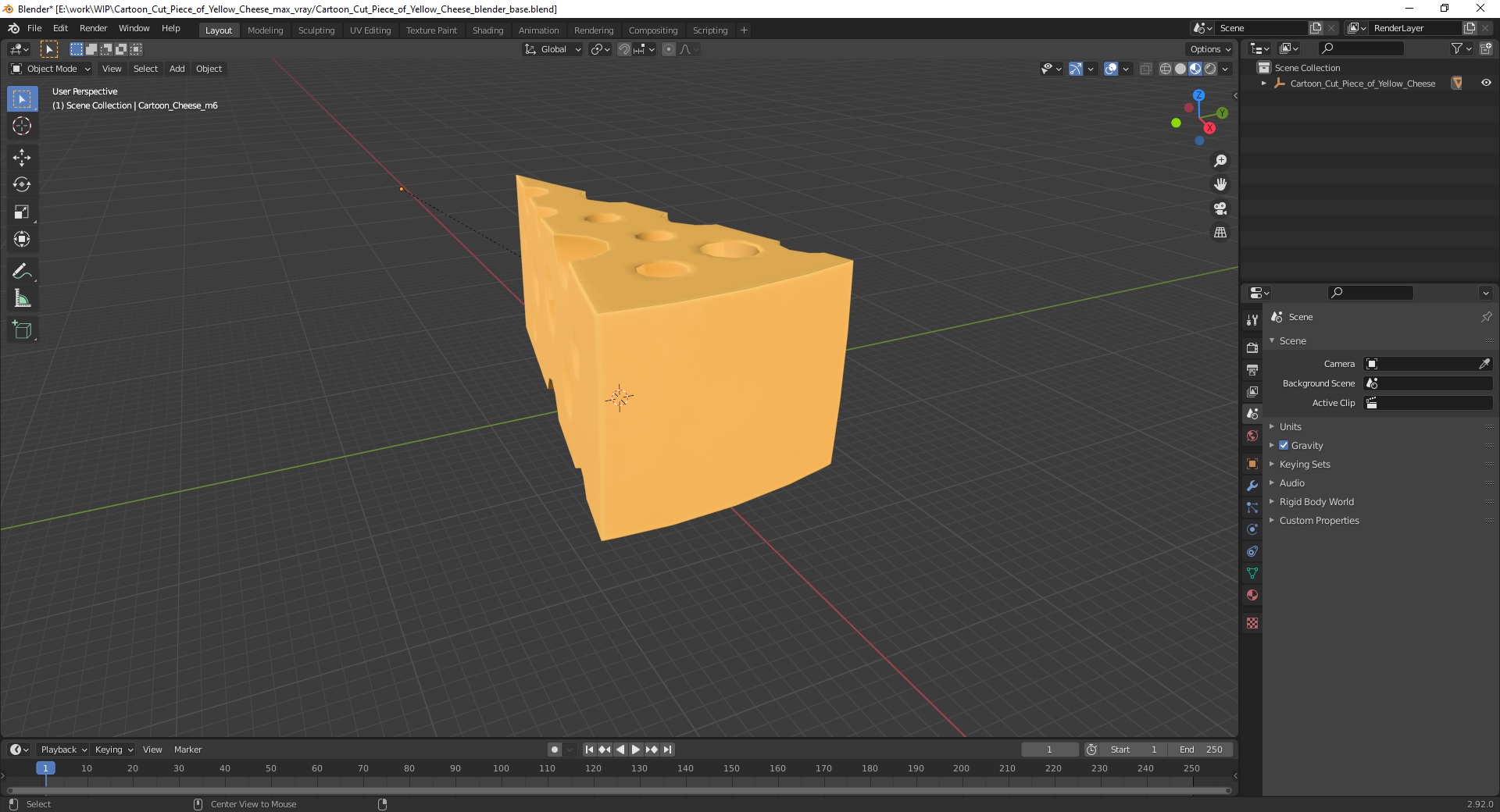The image size is (1500, 812).
Task: Open Object Constraint properties tab
Action: tap(1252, 551)
